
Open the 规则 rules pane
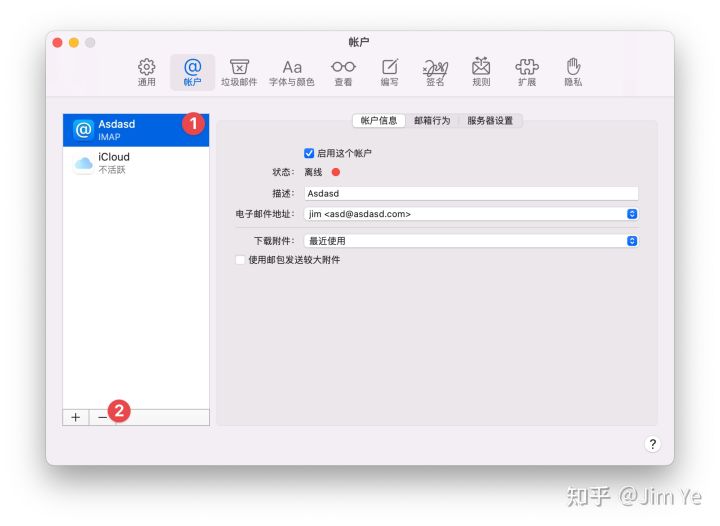pos(481,73)
